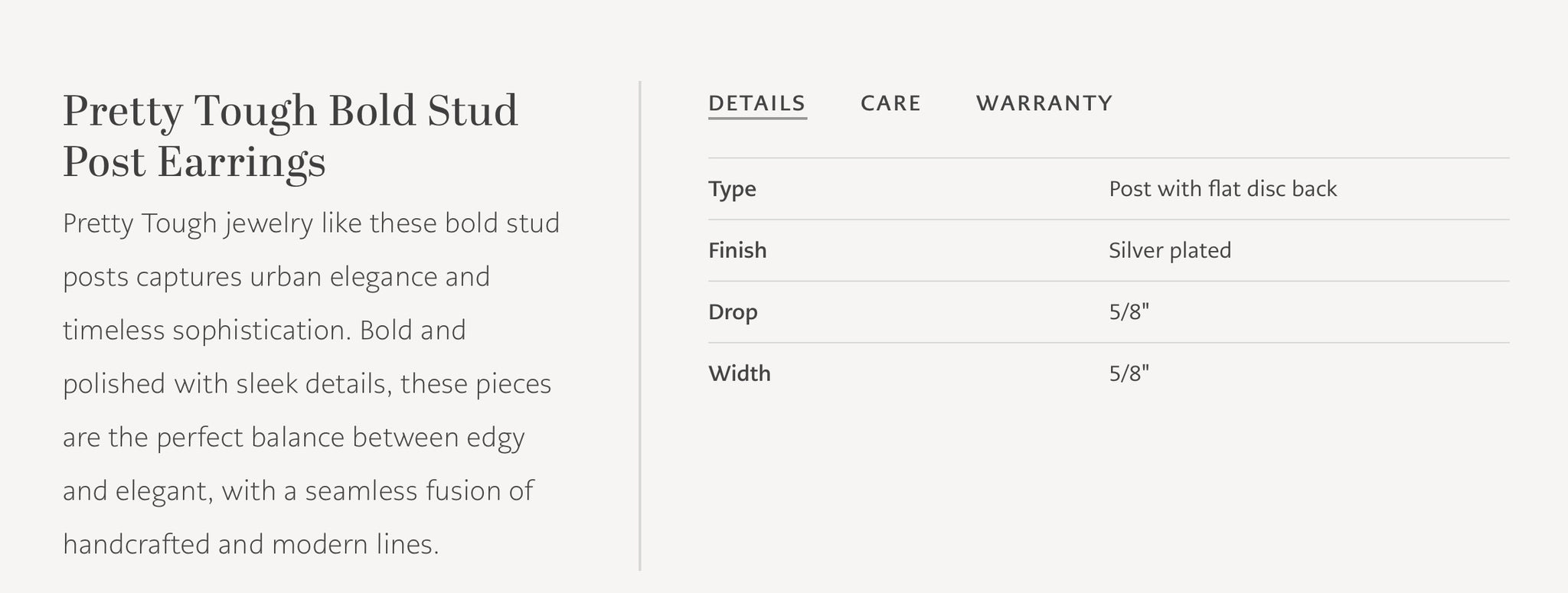
Task: Switch to the Details tab
Action: (757, 103)
